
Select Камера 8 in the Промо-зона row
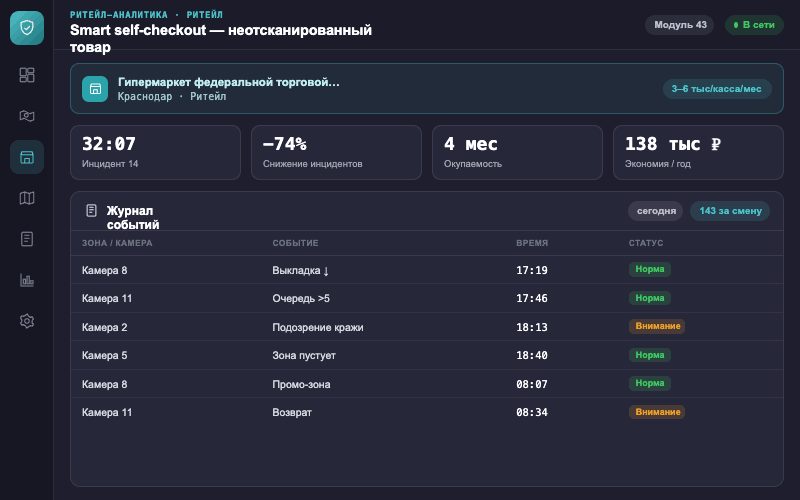105,384
